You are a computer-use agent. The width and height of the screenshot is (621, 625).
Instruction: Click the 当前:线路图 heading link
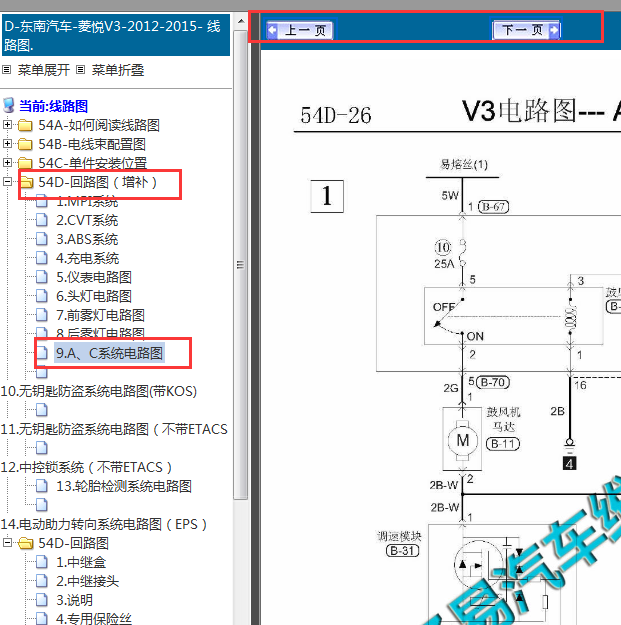pos(53,106)
